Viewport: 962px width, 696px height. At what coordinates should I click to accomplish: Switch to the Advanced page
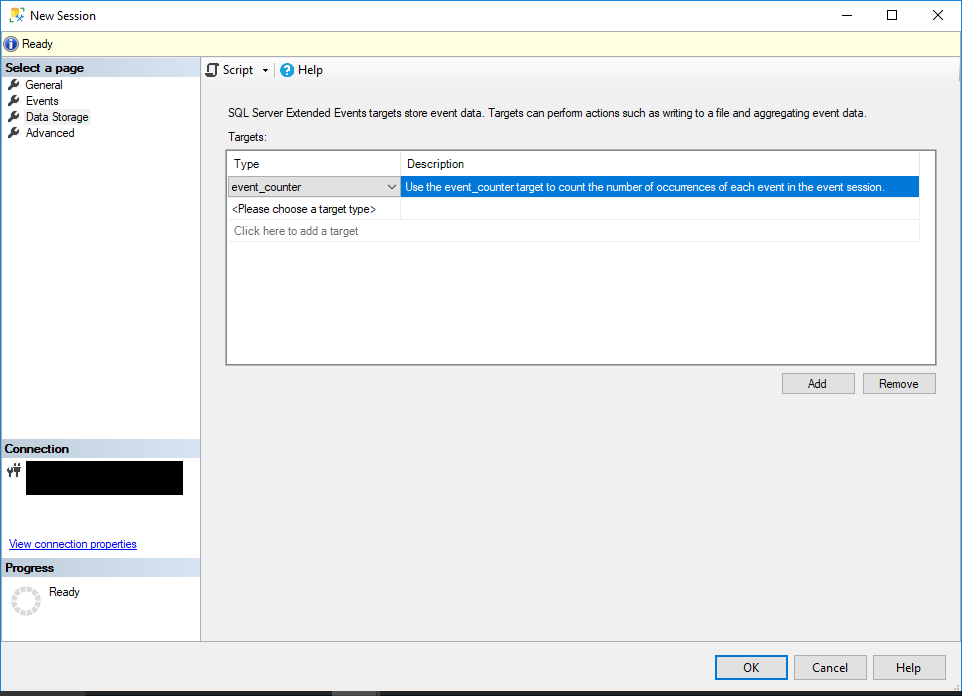(50, 132)
